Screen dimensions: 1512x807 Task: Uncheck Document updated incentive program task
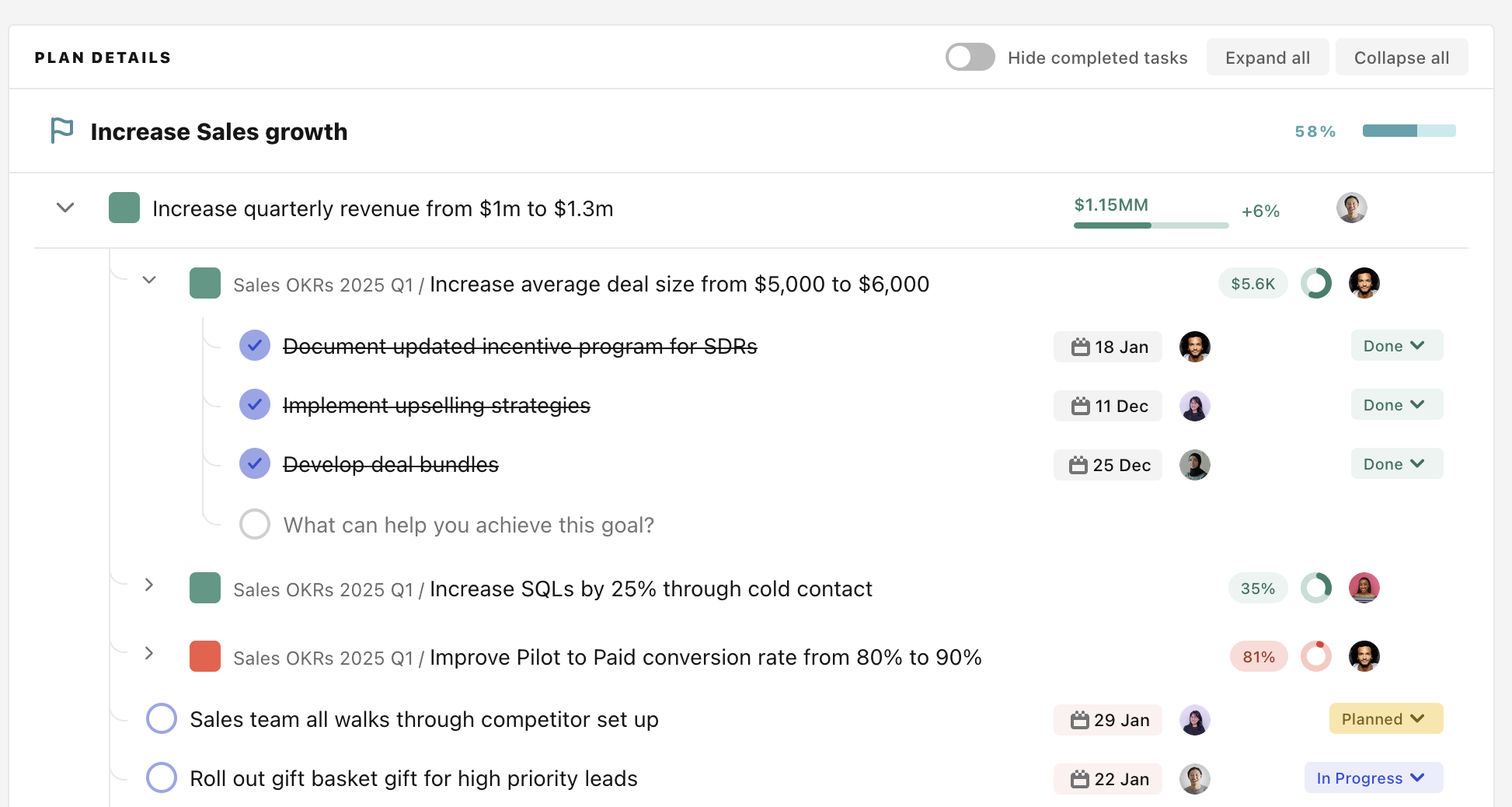point(255,346)
